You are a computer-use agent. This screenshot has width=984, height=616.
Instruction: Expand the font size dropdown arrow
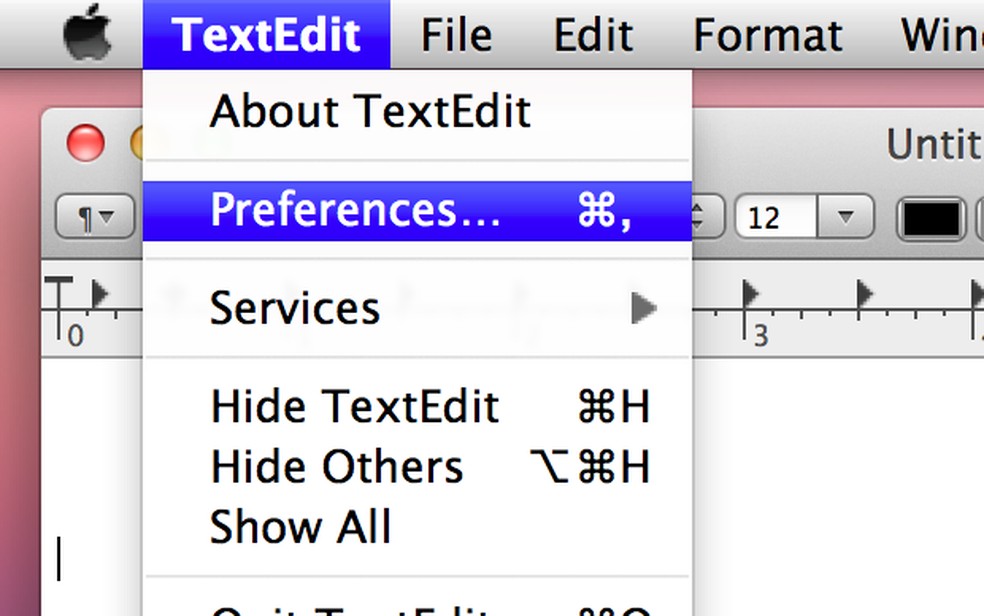pyautogui.click(x=846, y=217)
